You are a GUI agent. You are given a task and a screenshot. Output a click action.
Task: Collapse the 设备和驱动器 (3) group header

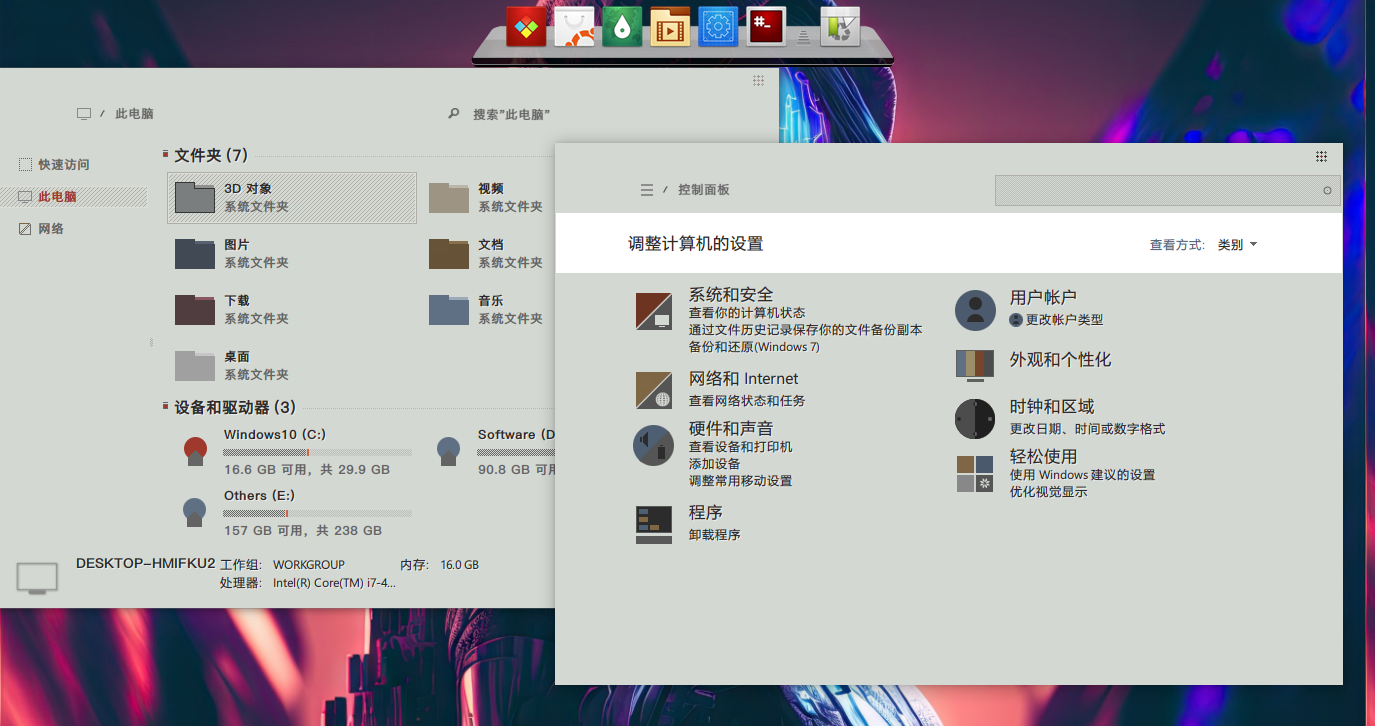[234, 407]
